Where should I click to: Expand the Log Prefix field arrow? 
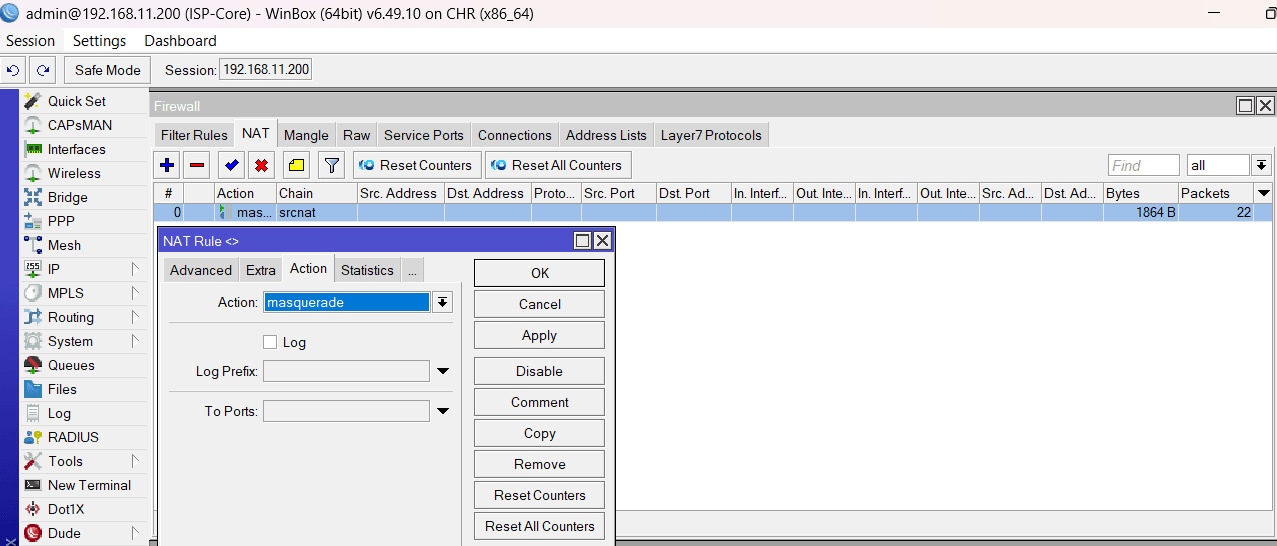click(443, 371)
